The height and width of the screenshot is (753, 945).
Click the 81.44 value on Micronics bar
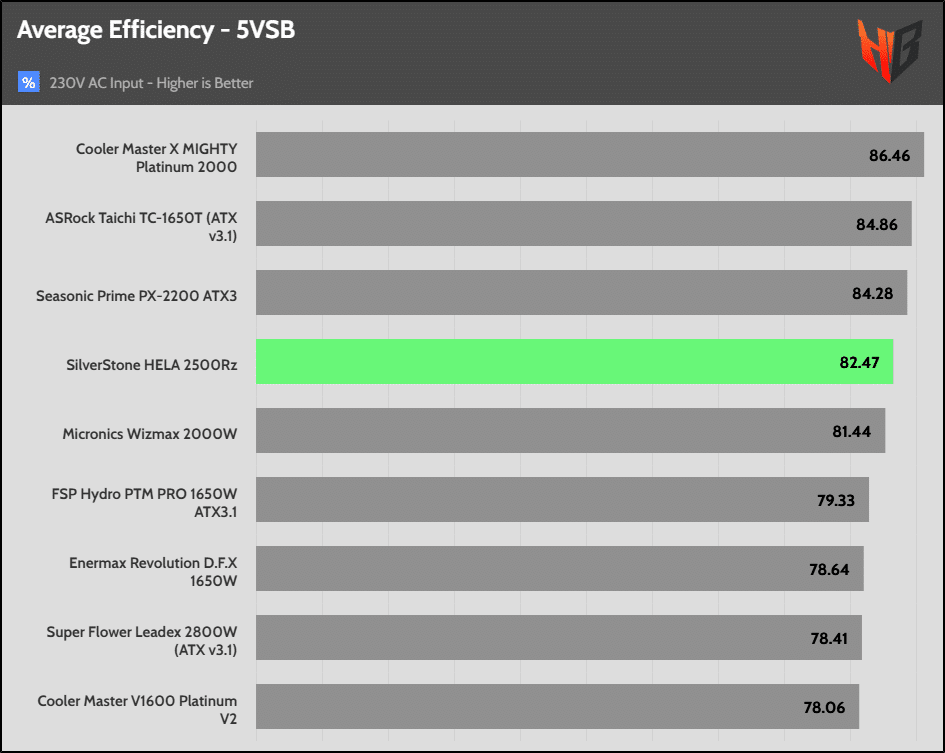850,432
